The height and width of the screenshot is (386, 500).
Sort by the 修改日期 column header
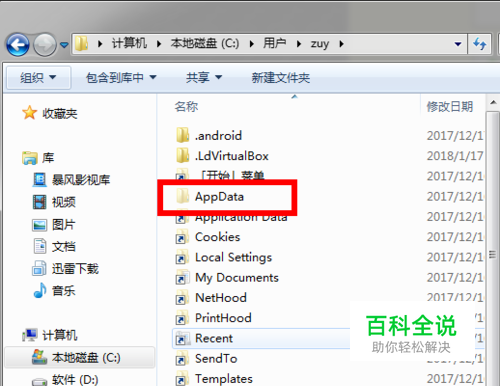coord(450,107)
